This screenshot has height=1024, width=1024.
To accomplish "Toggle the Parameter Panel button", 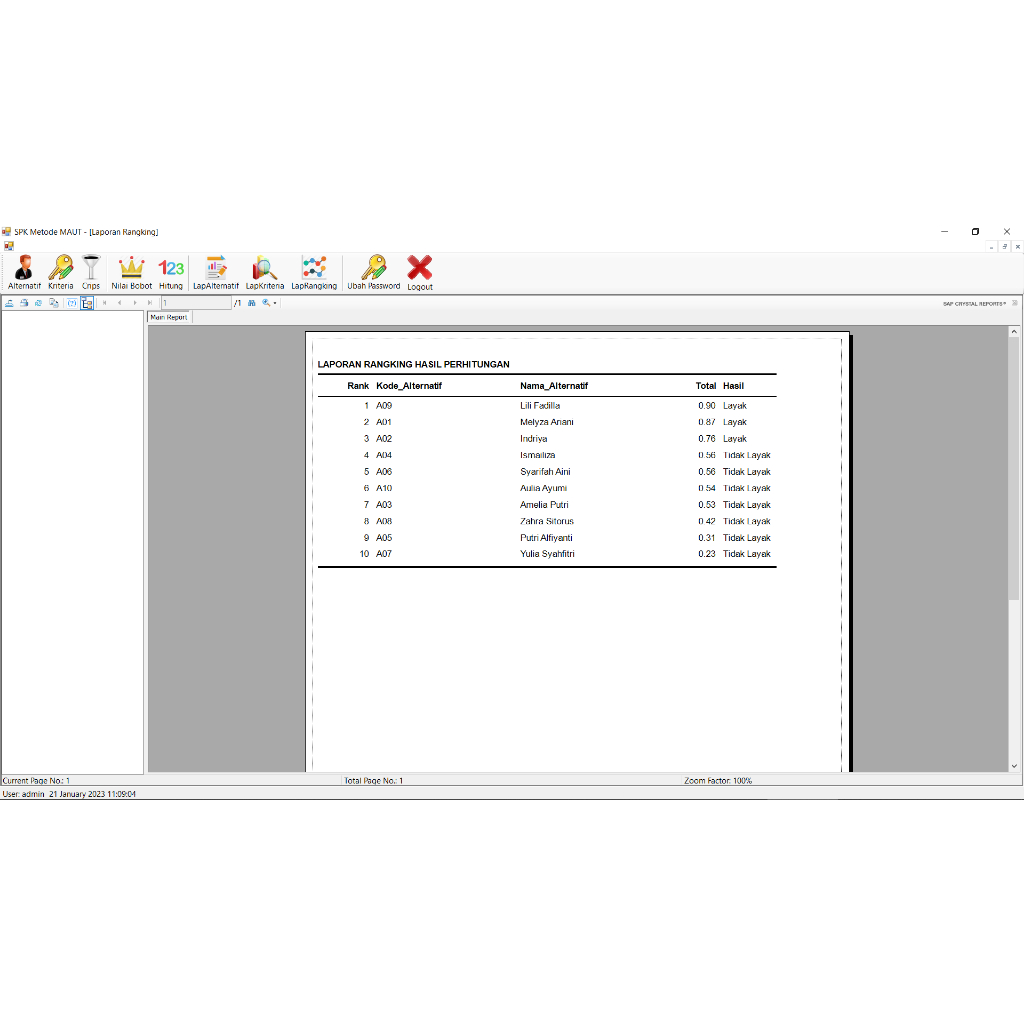I will coord(72,303).
